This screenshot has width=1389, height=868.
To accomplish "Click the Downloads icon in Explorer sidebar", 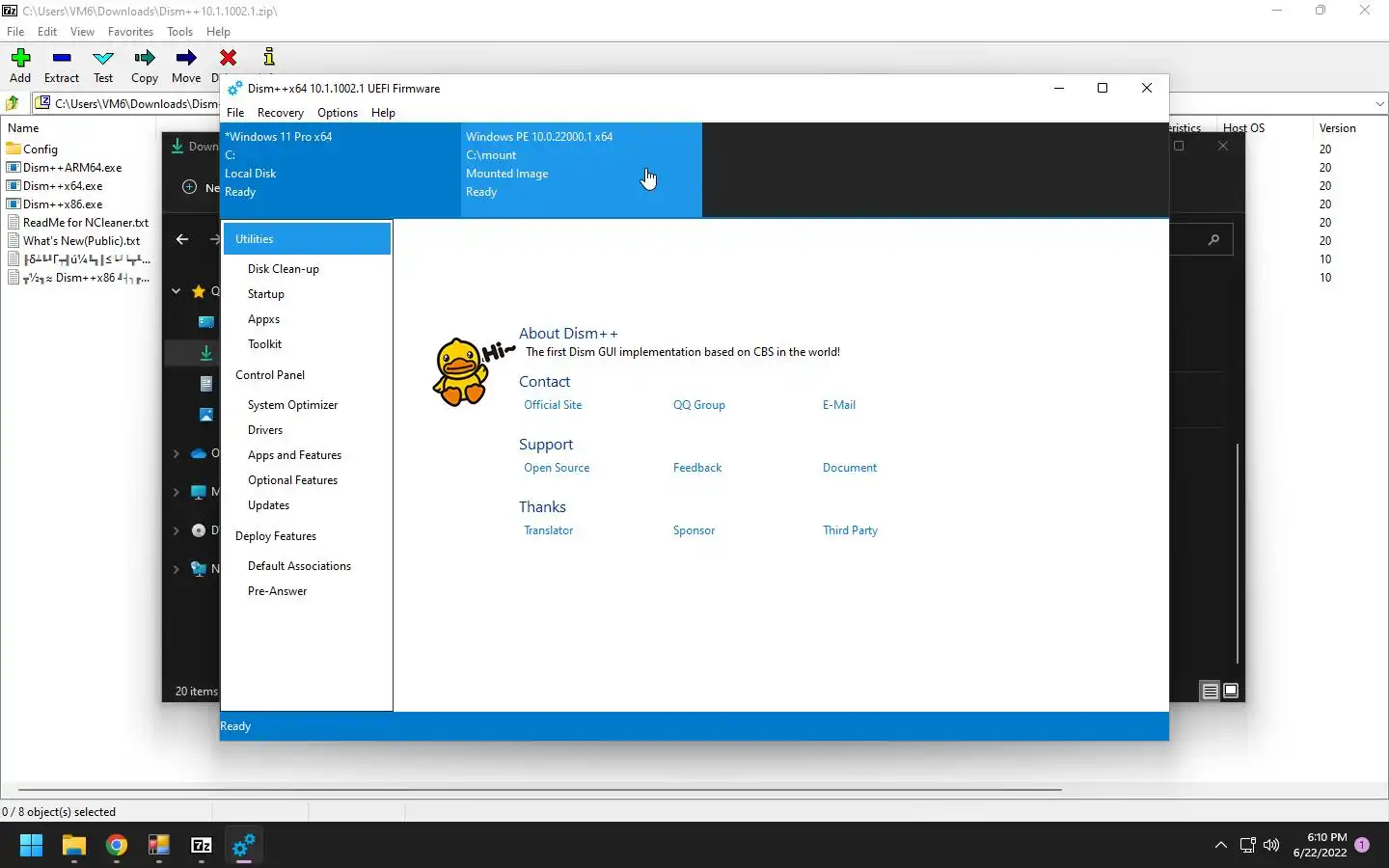I will click(206, 354).
